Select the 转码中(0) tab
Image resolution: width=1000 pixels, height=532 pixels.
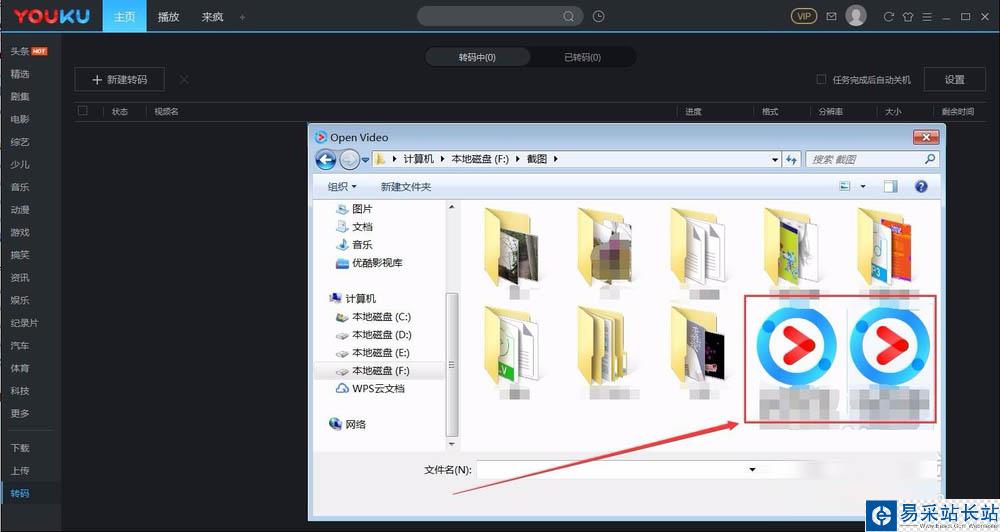[477, 57]
